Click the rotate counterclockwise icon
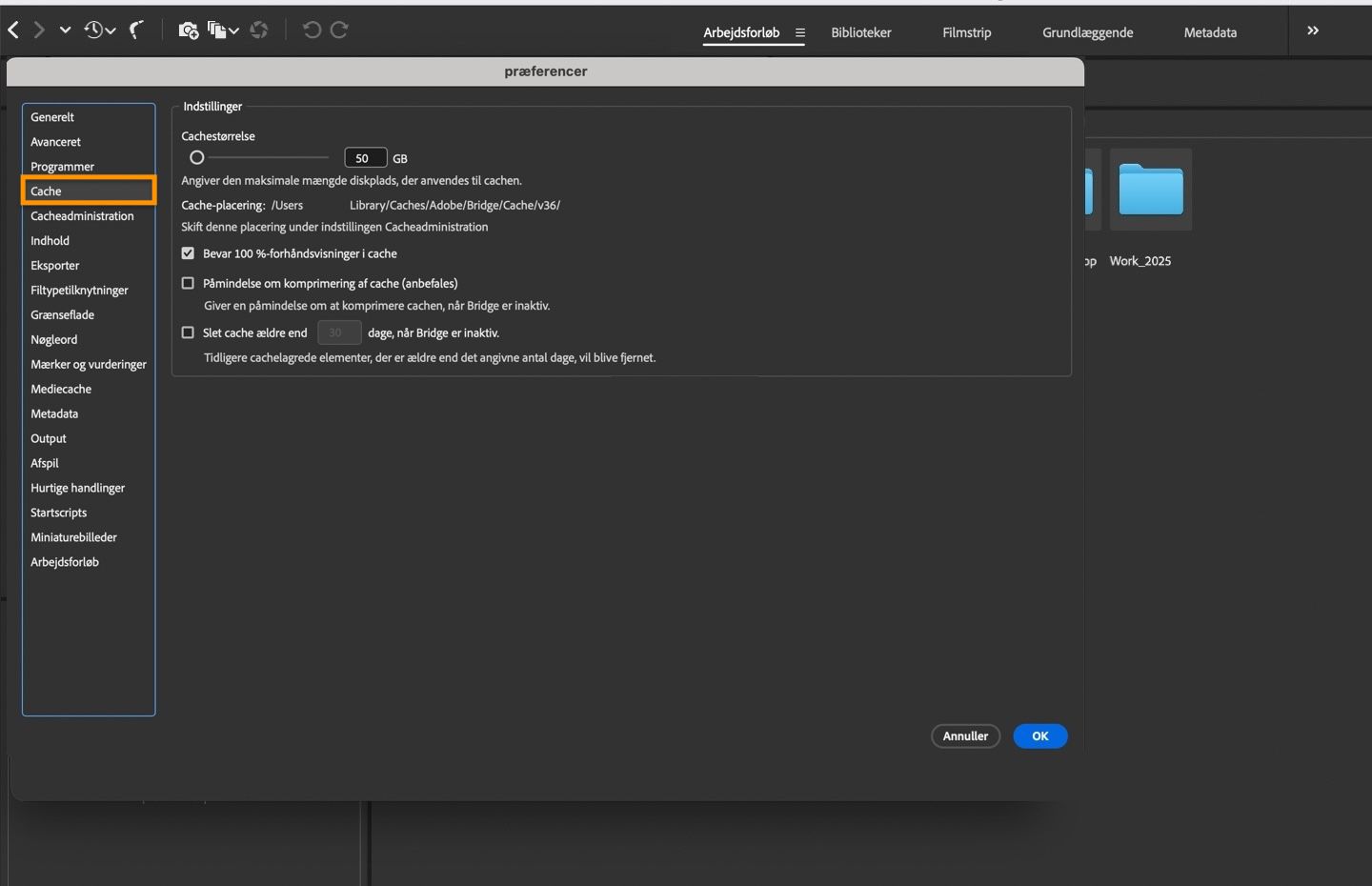 point(312,30)
